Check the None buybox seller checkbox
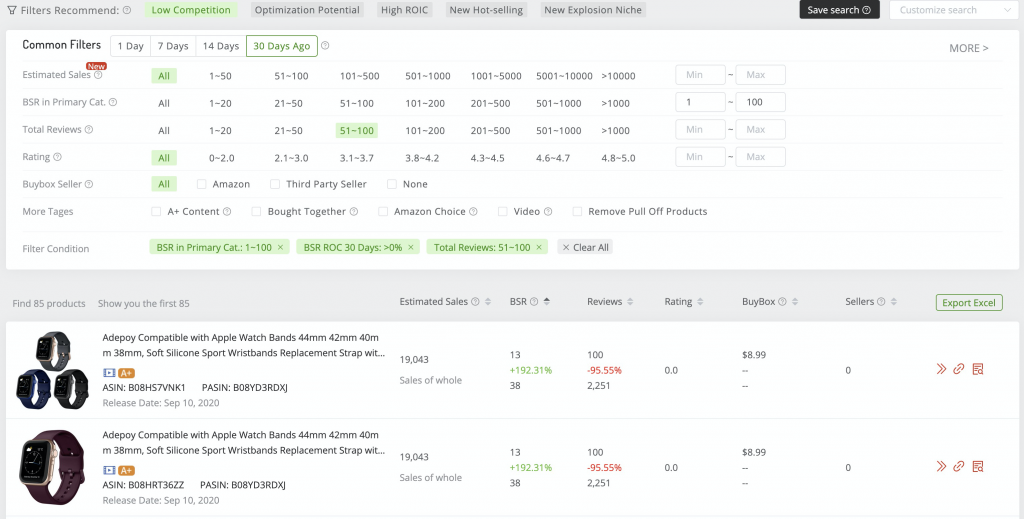1024x519 pixels. (392, 184)
